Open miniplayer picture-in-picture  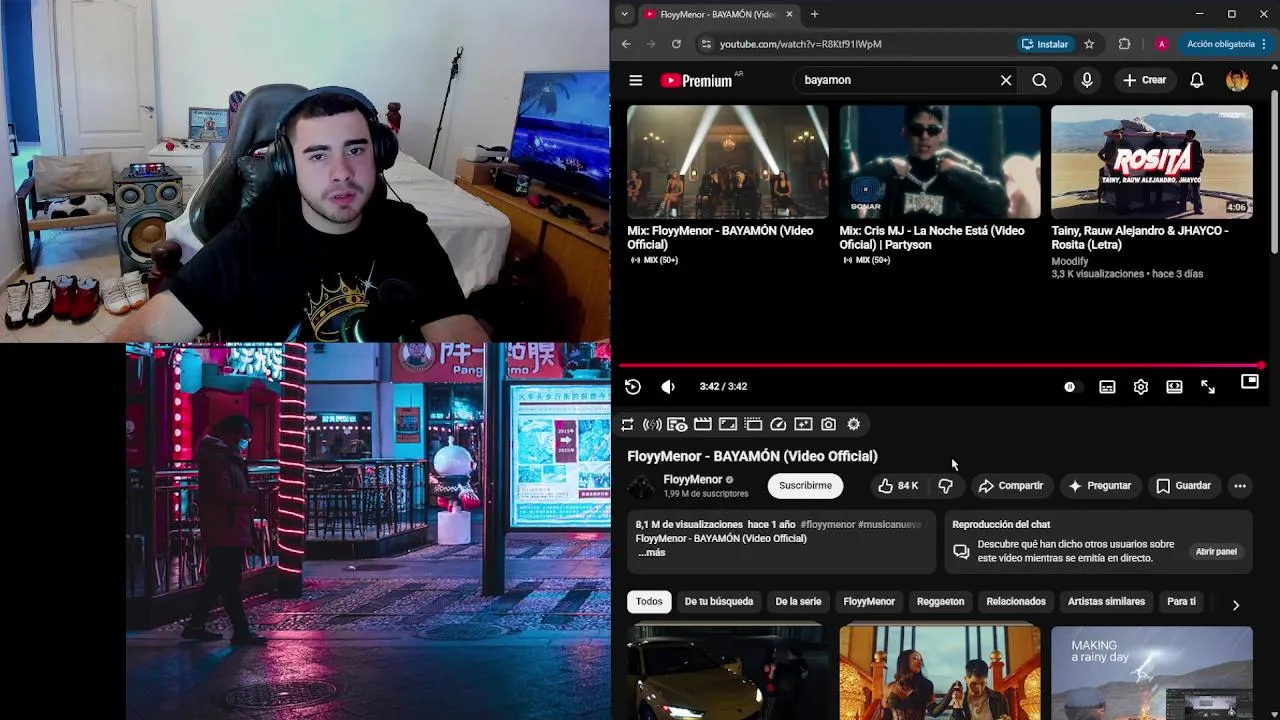[1250, 381]
